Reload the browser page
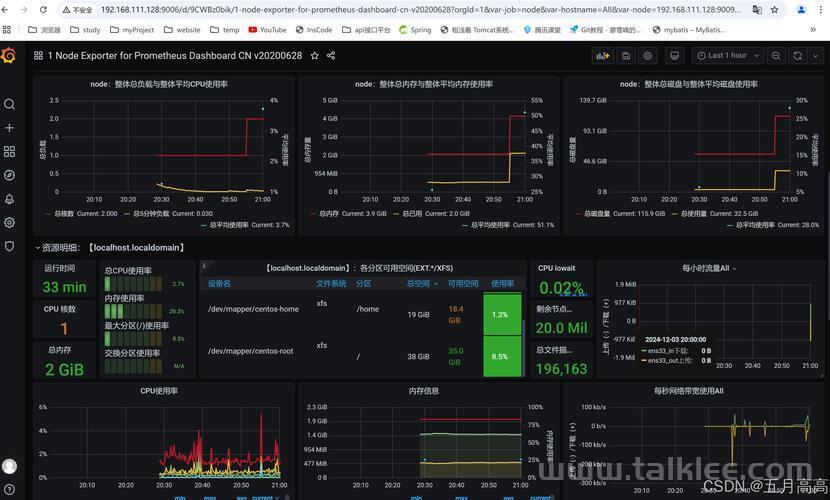The width and height of the screenshot is (830, 500). 43,10
